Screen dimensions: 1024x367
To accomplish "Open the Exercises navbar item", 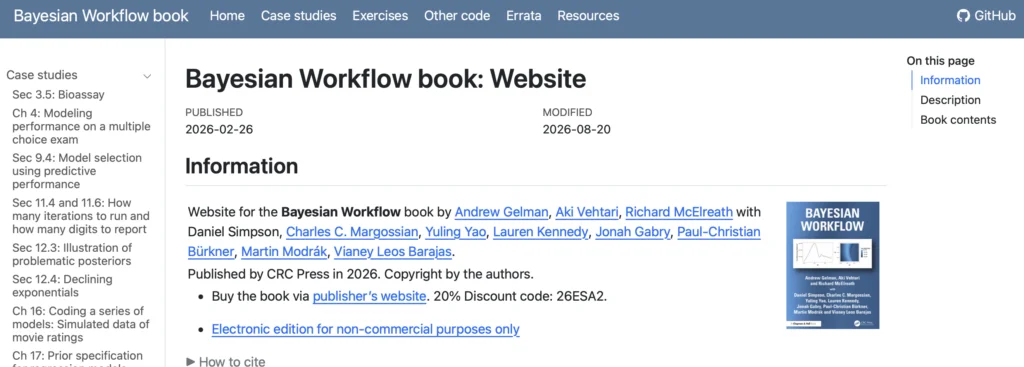I will coord(380,16).
